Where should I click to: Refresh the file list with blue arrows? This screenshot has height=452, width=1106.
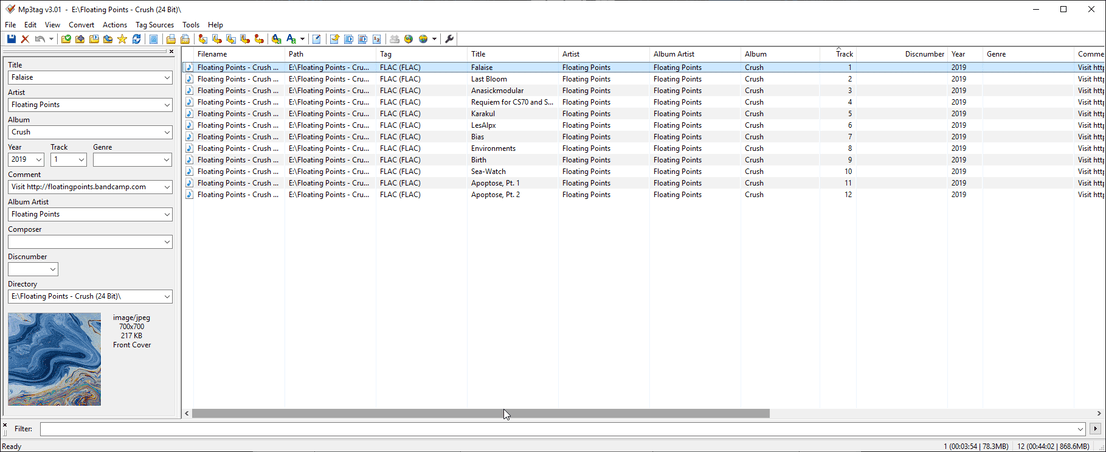(137, 39)
